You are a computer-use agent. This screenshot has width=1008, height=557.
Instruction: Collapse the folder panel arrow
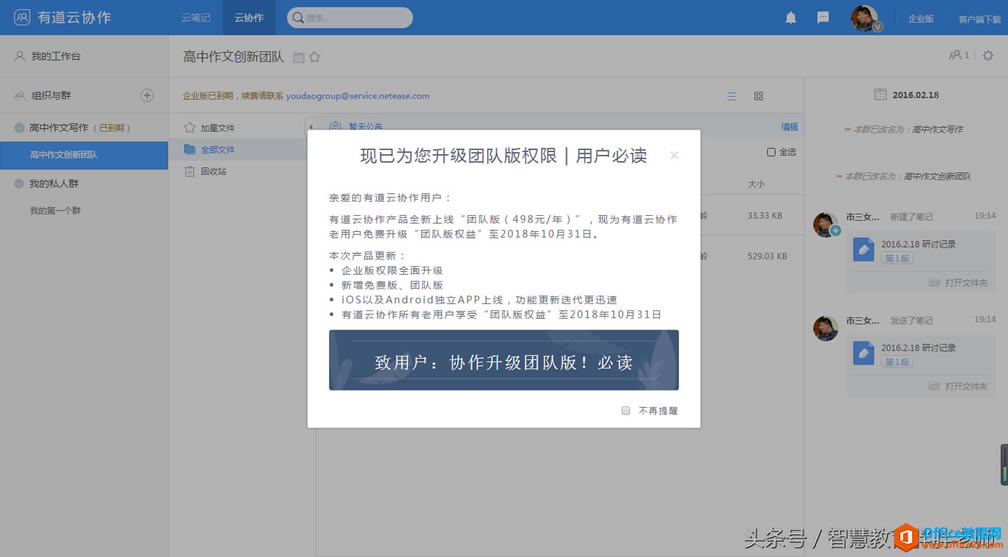point(310,127)
